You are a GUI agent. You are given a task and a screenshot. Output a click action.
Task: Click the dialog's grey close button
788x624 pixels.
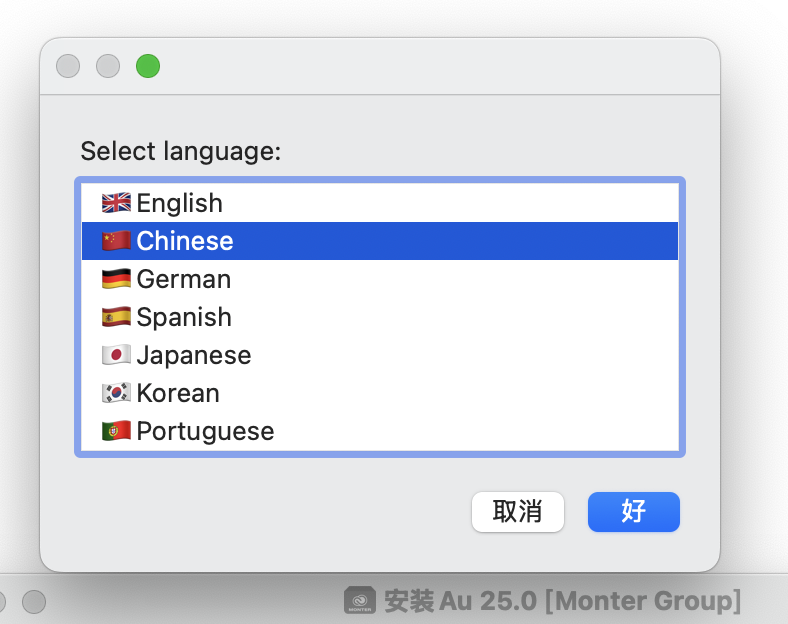coord(68,67)
